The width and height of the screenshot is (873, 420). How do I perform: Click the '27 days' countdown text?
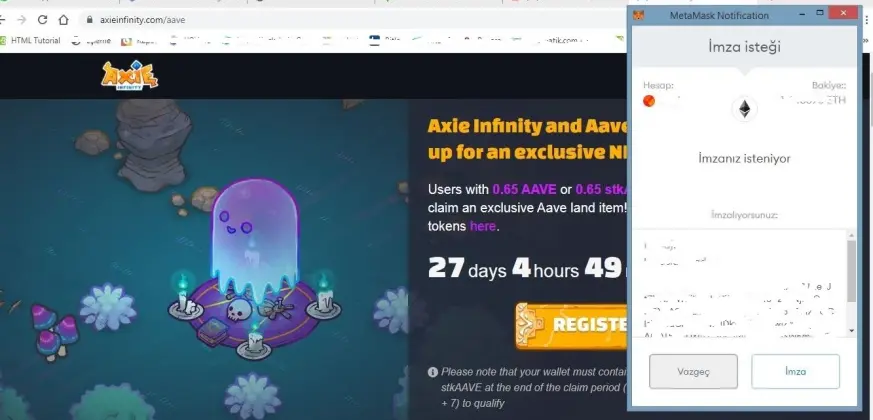(x=467, y=268)
